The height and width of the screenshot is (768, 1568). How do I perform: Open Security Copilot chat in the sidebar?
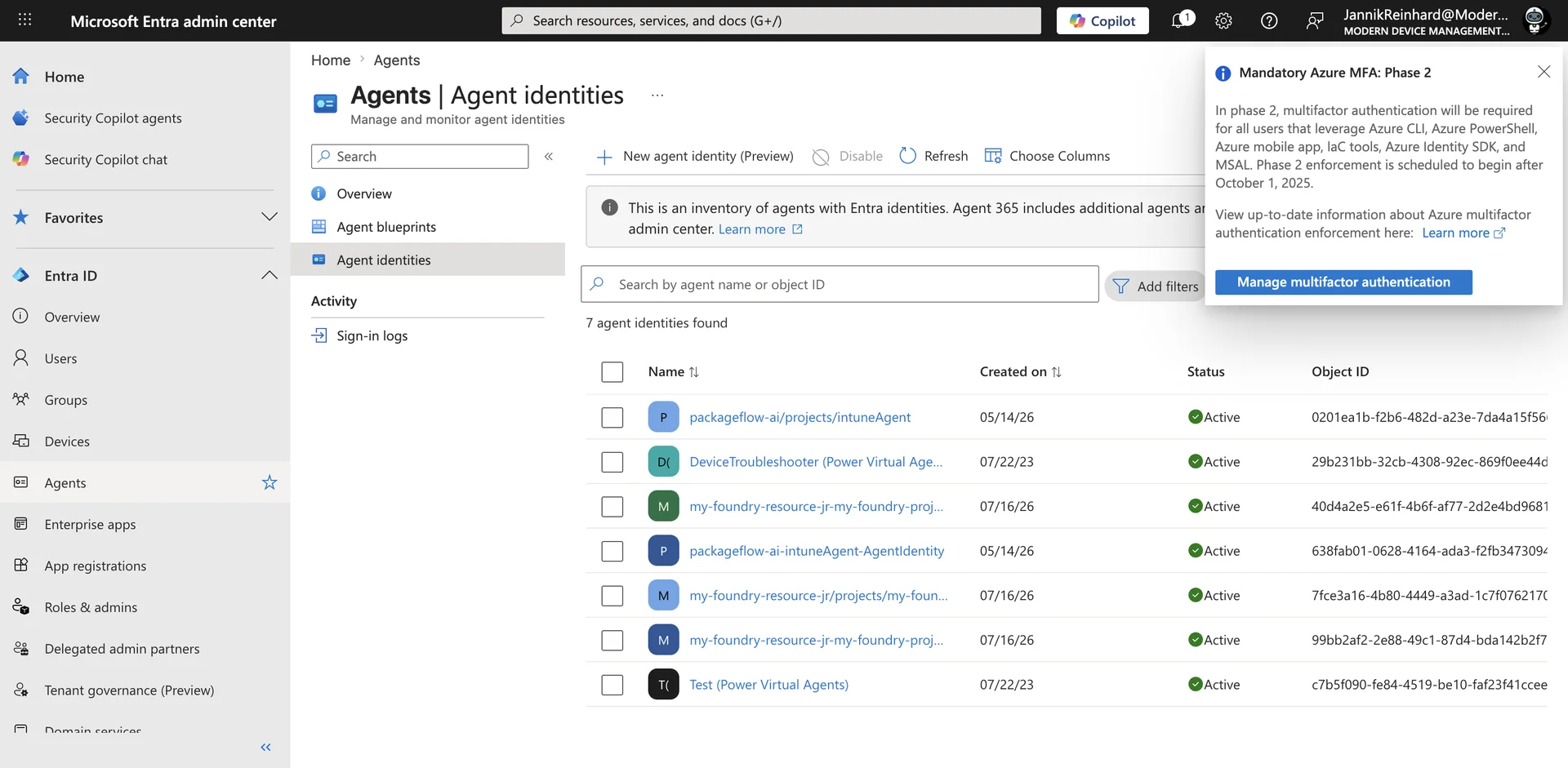145,160
